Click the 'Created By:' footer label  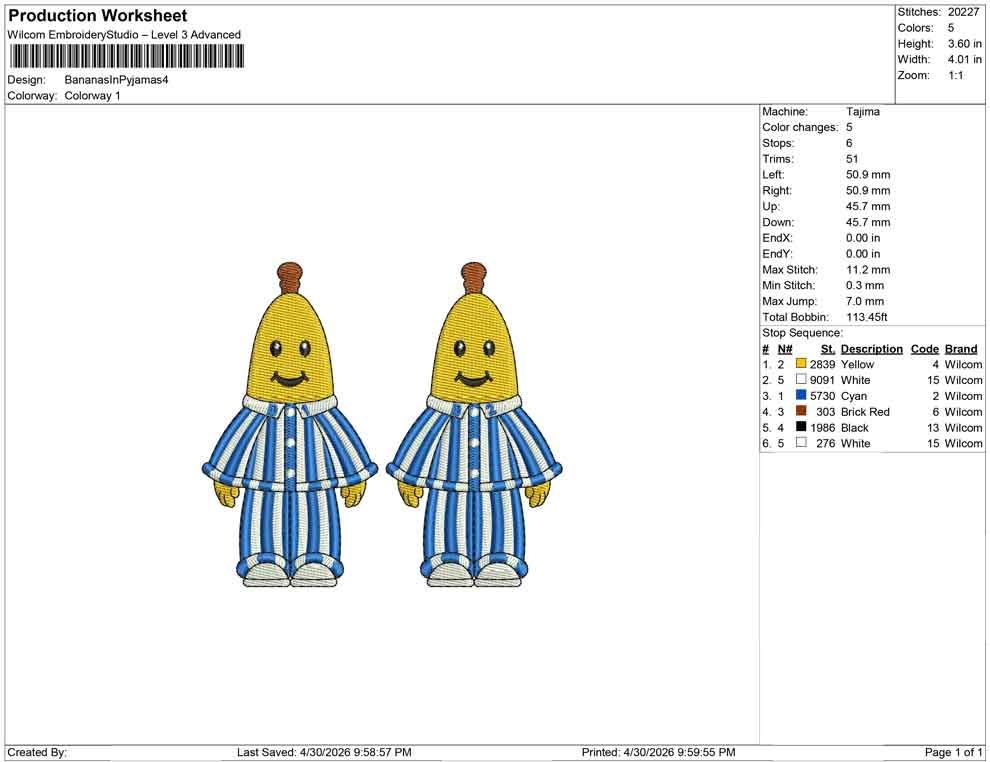click(37, 752)
